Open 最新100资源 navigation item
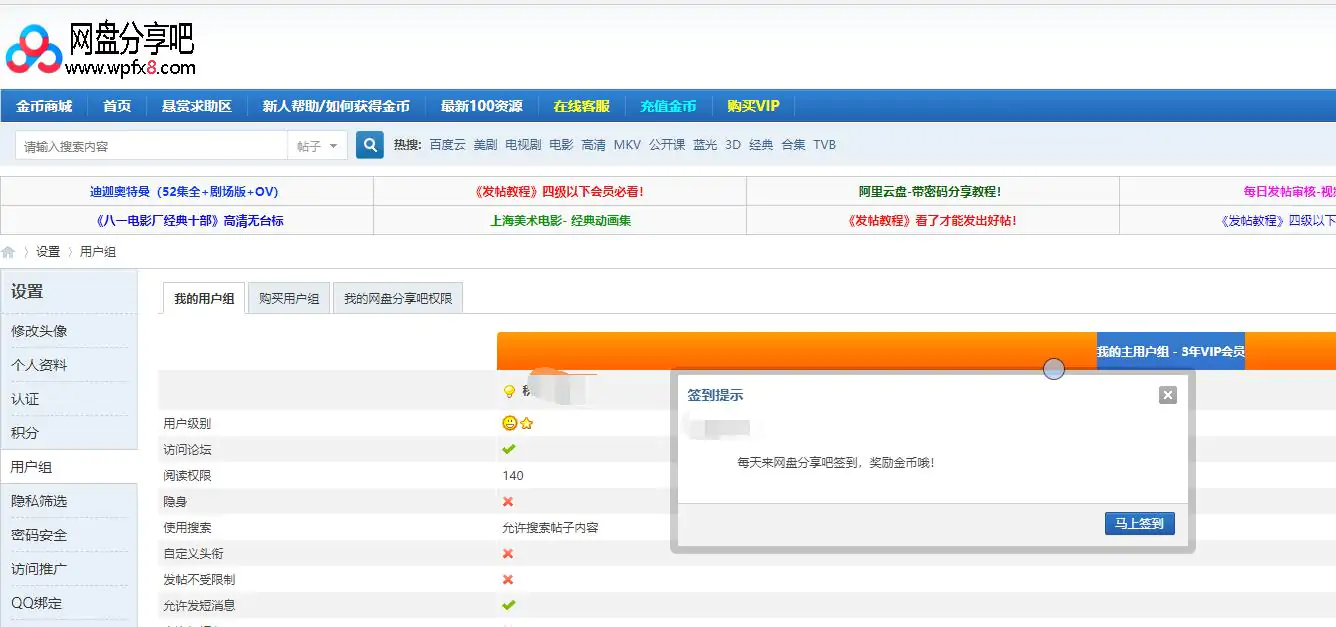This screenshot has height=627, width=1336. [x=481, y=106]
